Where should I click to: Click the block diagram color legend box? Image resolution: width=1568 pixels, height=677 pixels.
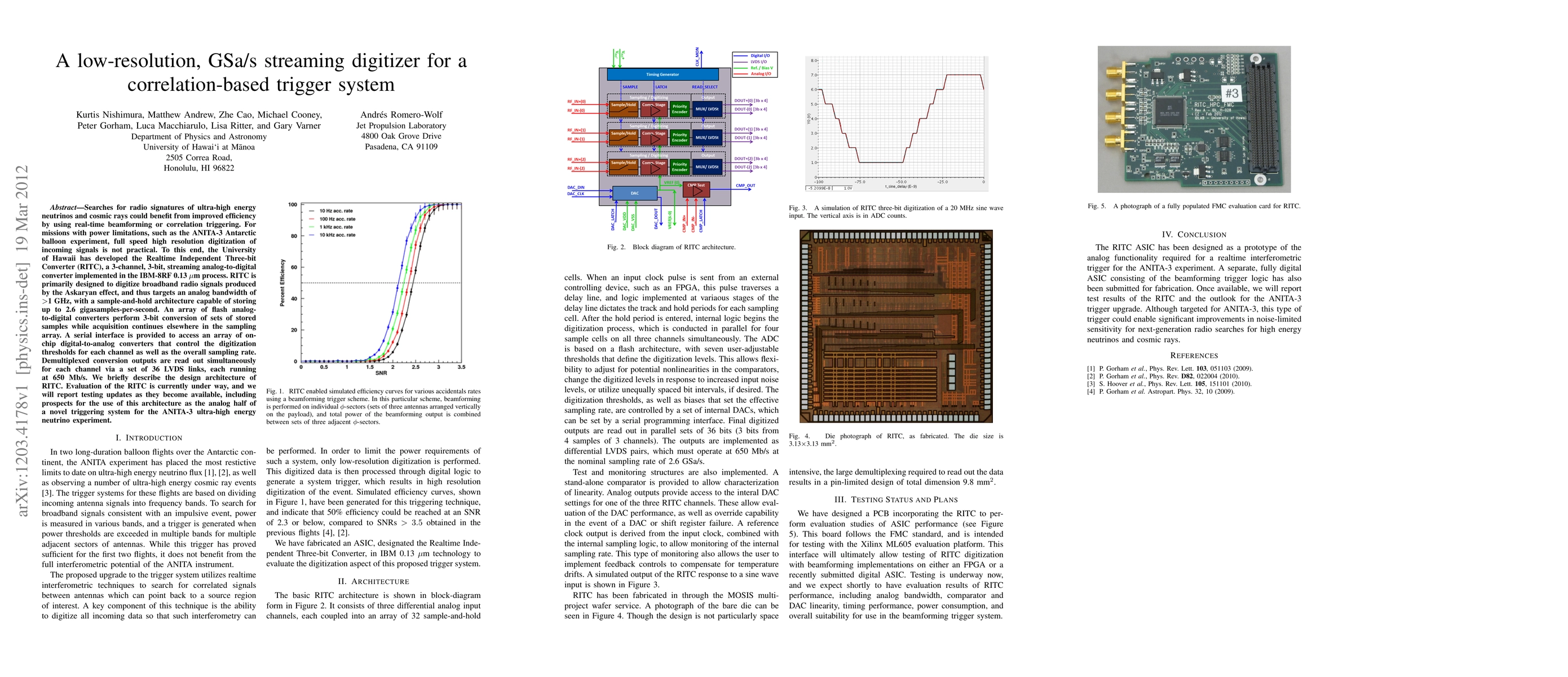[755, 64]
